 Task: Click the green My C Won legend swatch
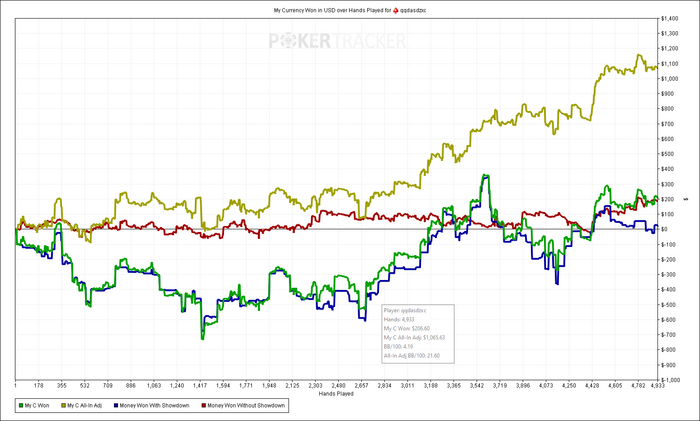click(x=21, y=406)
